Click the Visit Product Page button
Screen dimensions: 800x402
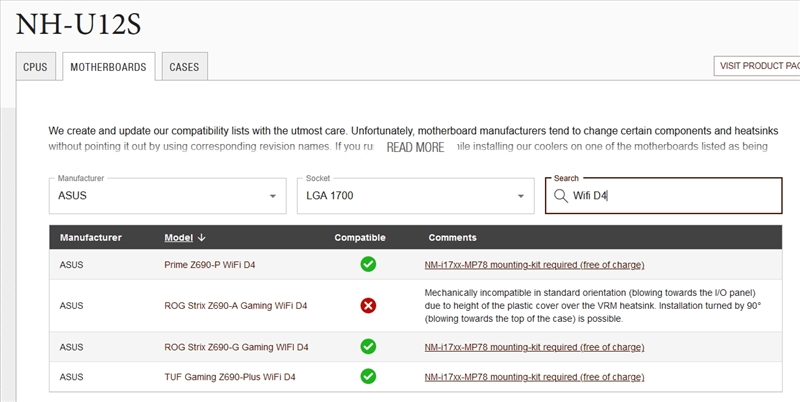(x=757, y=66)
